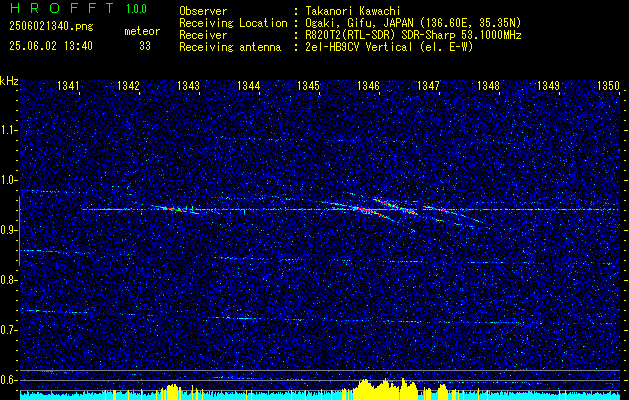Click the Receiving Location label

(x=233, y=23)
